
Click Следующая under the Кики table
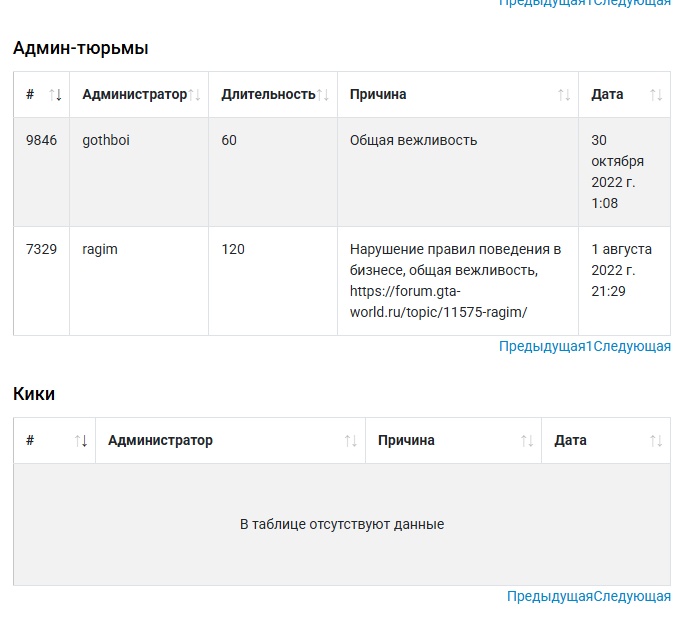632,596
